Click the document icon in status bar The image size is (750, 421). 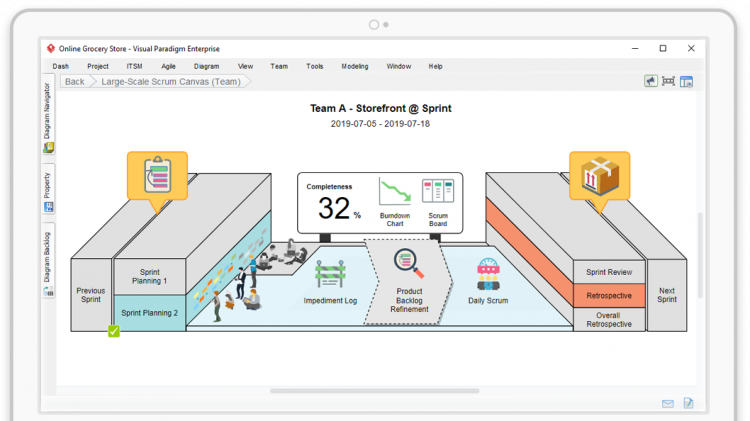click(688, 404)
